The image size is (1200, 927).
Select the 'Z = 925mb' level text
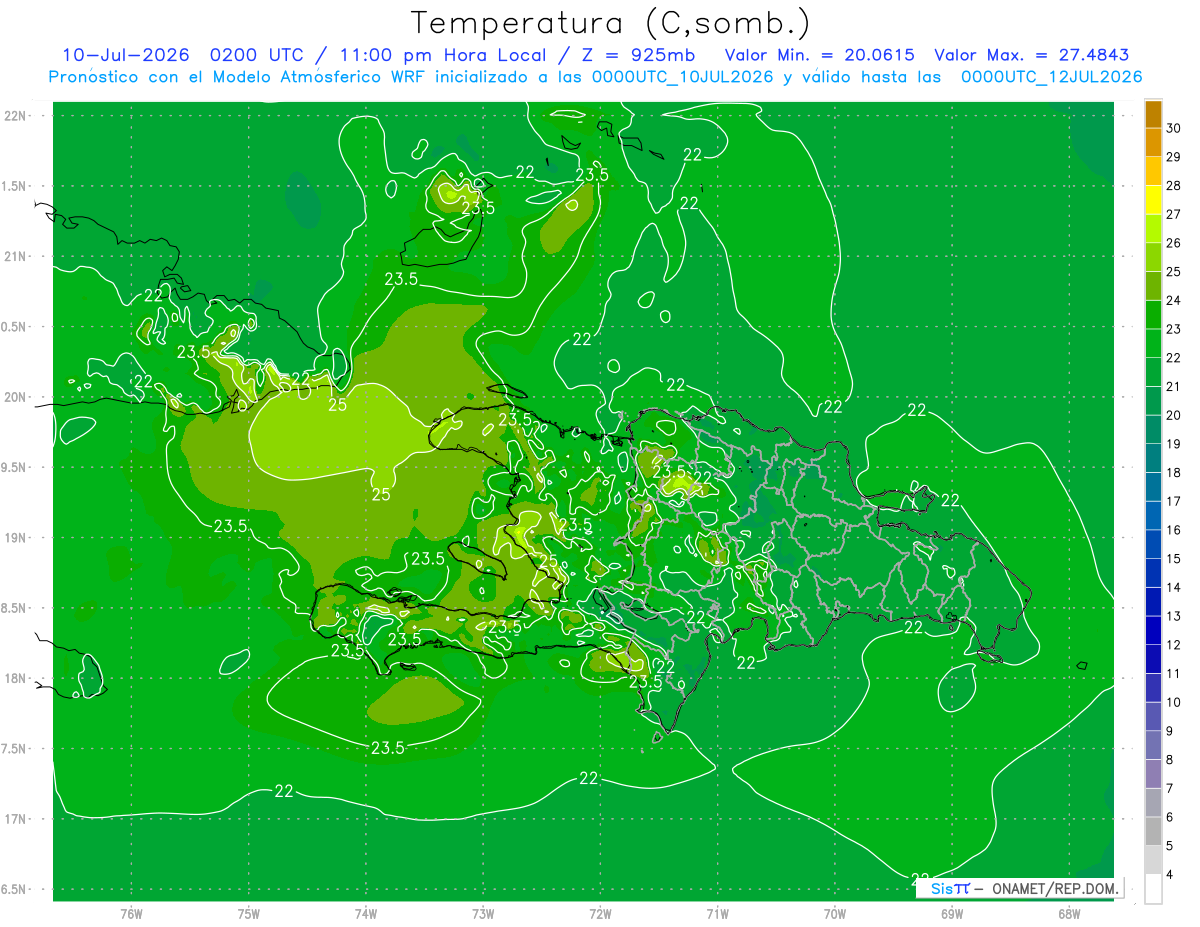(x=639, y=55)
